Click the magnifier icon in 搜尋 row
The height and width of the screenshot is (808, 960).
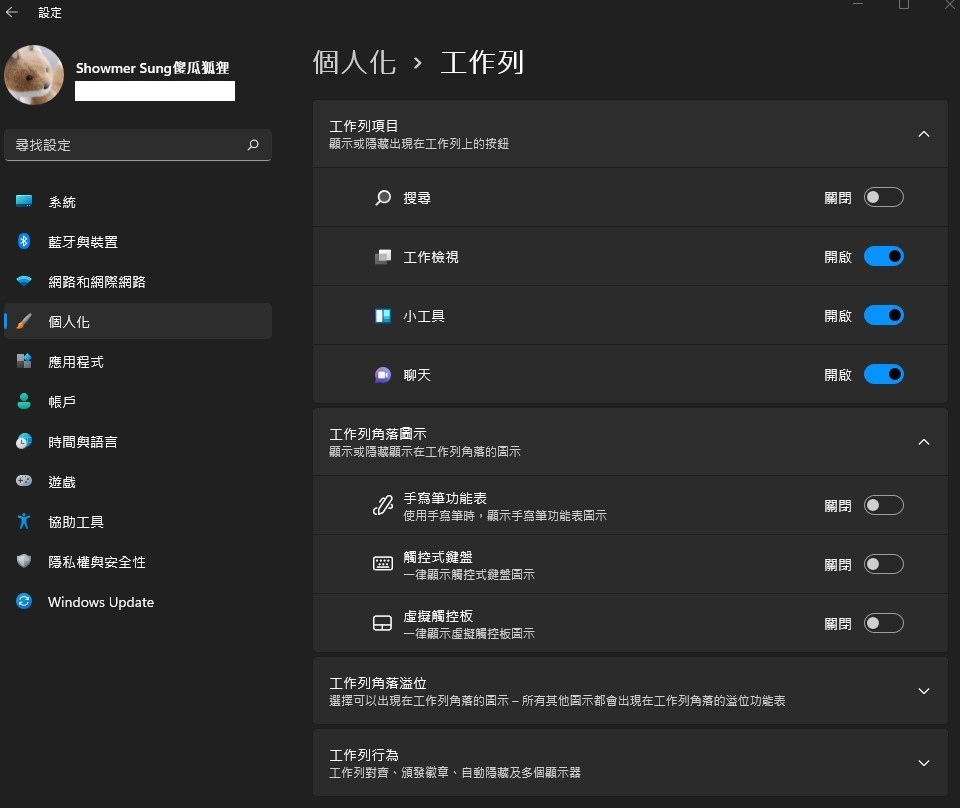[383, 198]
